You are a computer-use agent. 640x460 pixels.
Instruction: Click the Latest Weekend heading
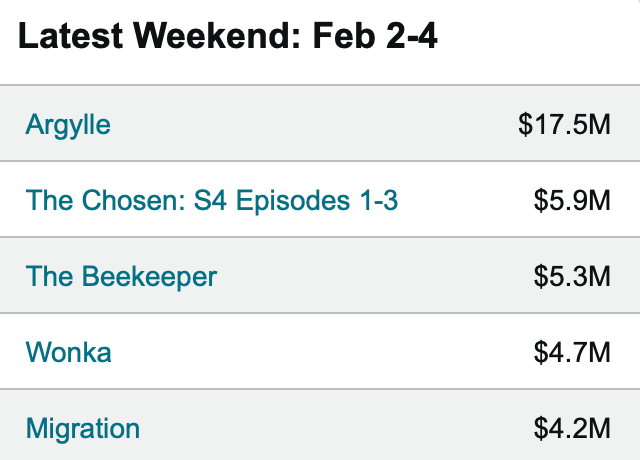(x=228, y=36)
